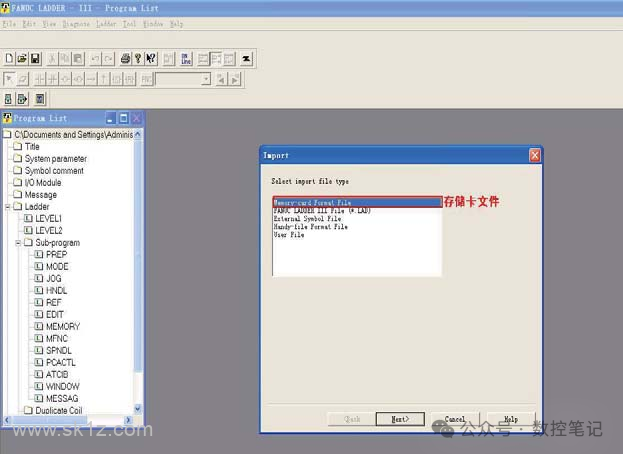Viewport: 623px width, 454px height.
Task: Click the Cut scissors toolbar icon
Action: tap(52, 59)
